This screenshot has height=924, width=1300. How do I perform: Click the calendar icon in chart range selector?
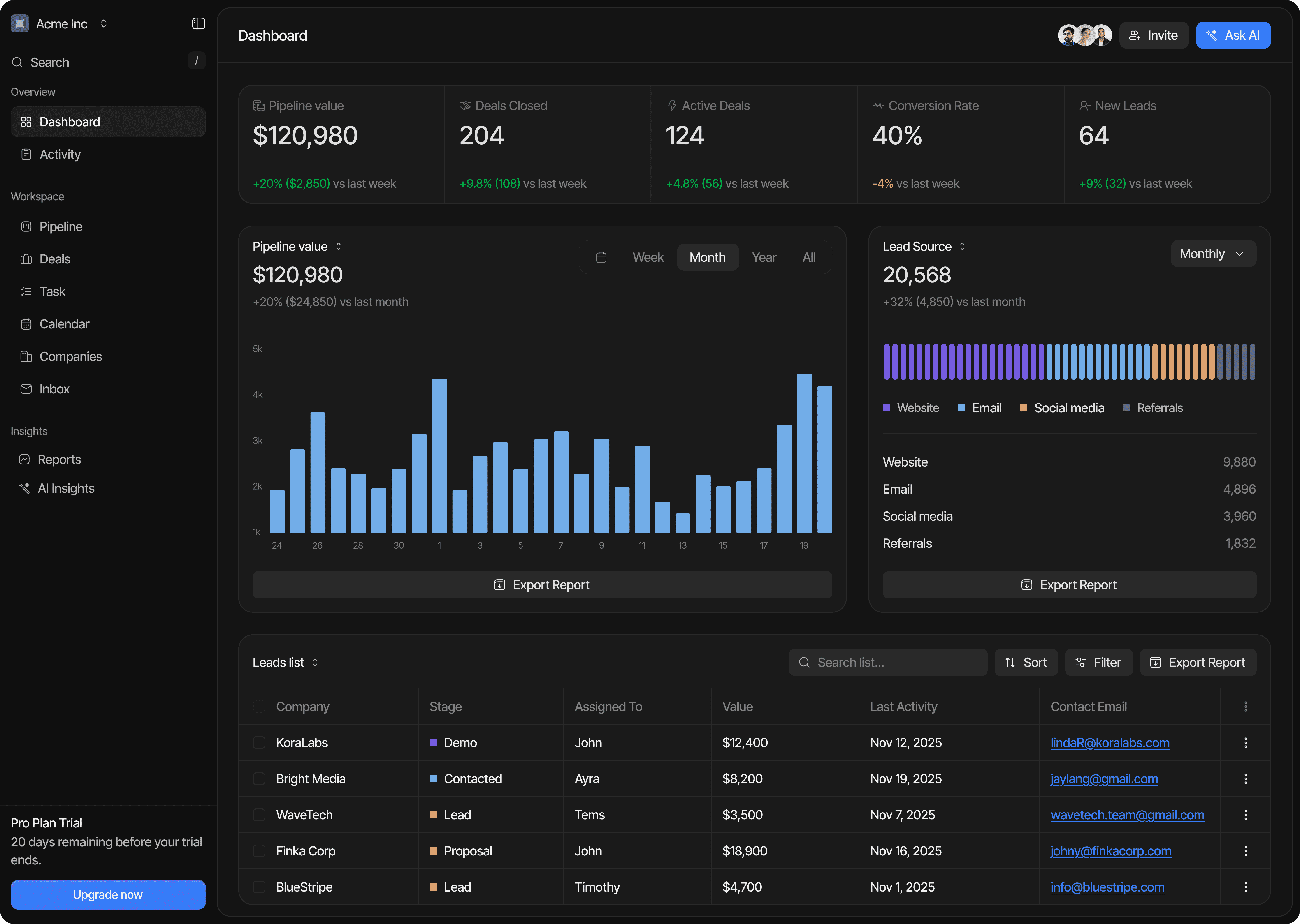click(601, 257)
